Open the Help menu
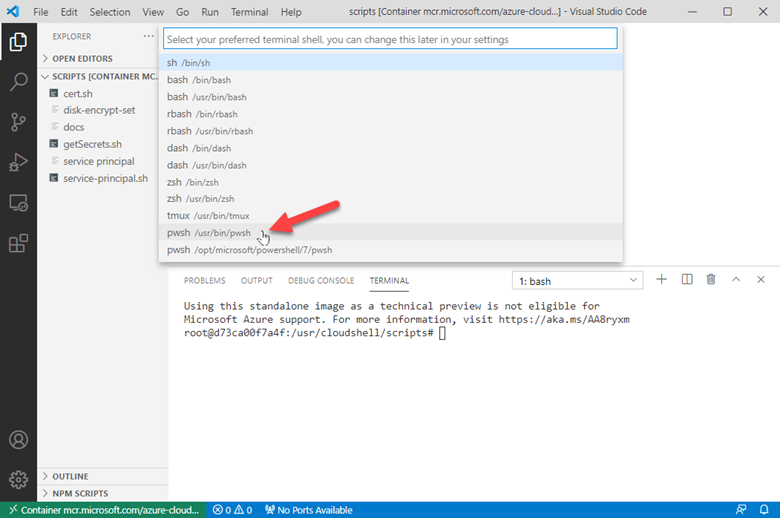This screenshot has height=518, width=780. [x=291, y=12]
